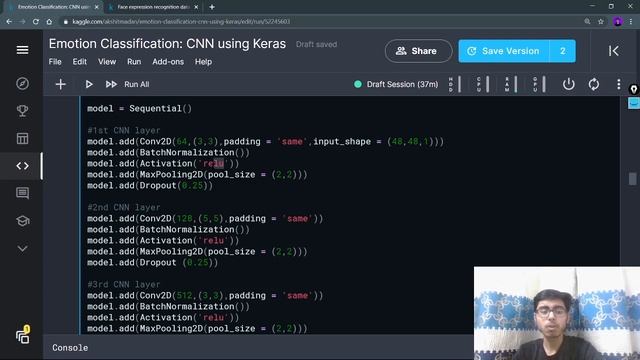The image size is (640, 360).
Task: Open notebook more options three-dot menu
Action: coord(619,84)
